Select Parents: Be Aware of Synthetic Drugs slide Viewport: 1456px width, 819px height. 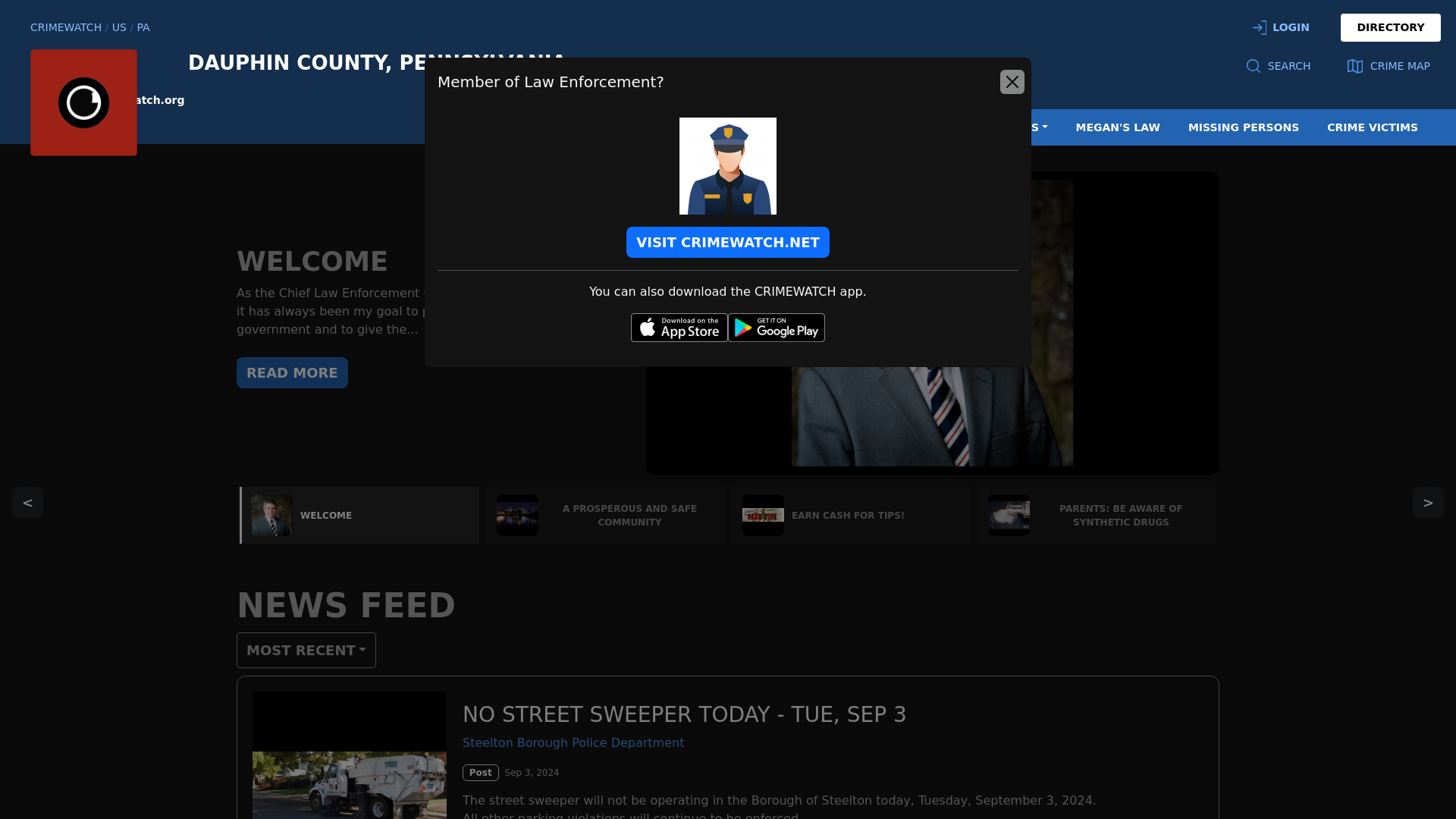[1097, 516]
